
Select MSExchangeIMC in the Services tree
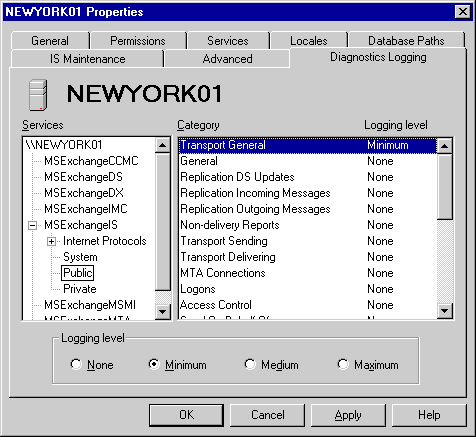86,209
